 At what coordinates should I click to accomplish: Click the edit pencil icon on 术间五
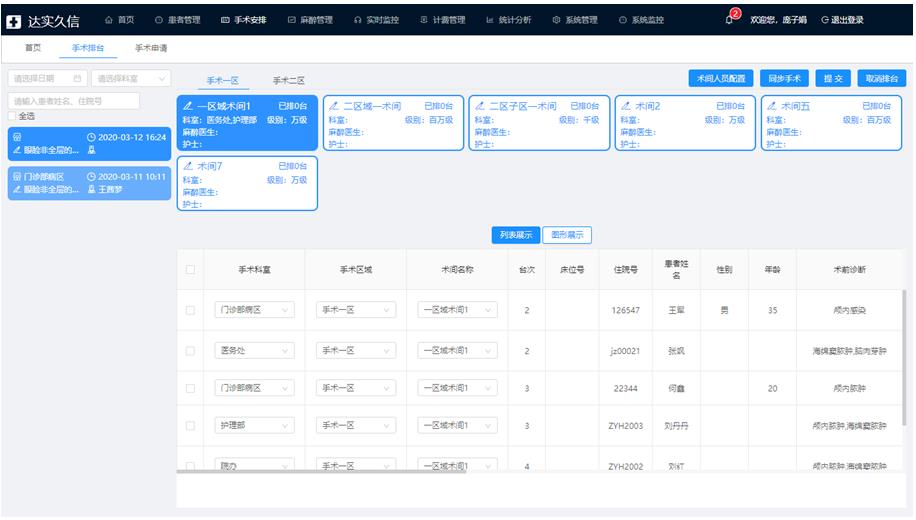click(772, 106)
